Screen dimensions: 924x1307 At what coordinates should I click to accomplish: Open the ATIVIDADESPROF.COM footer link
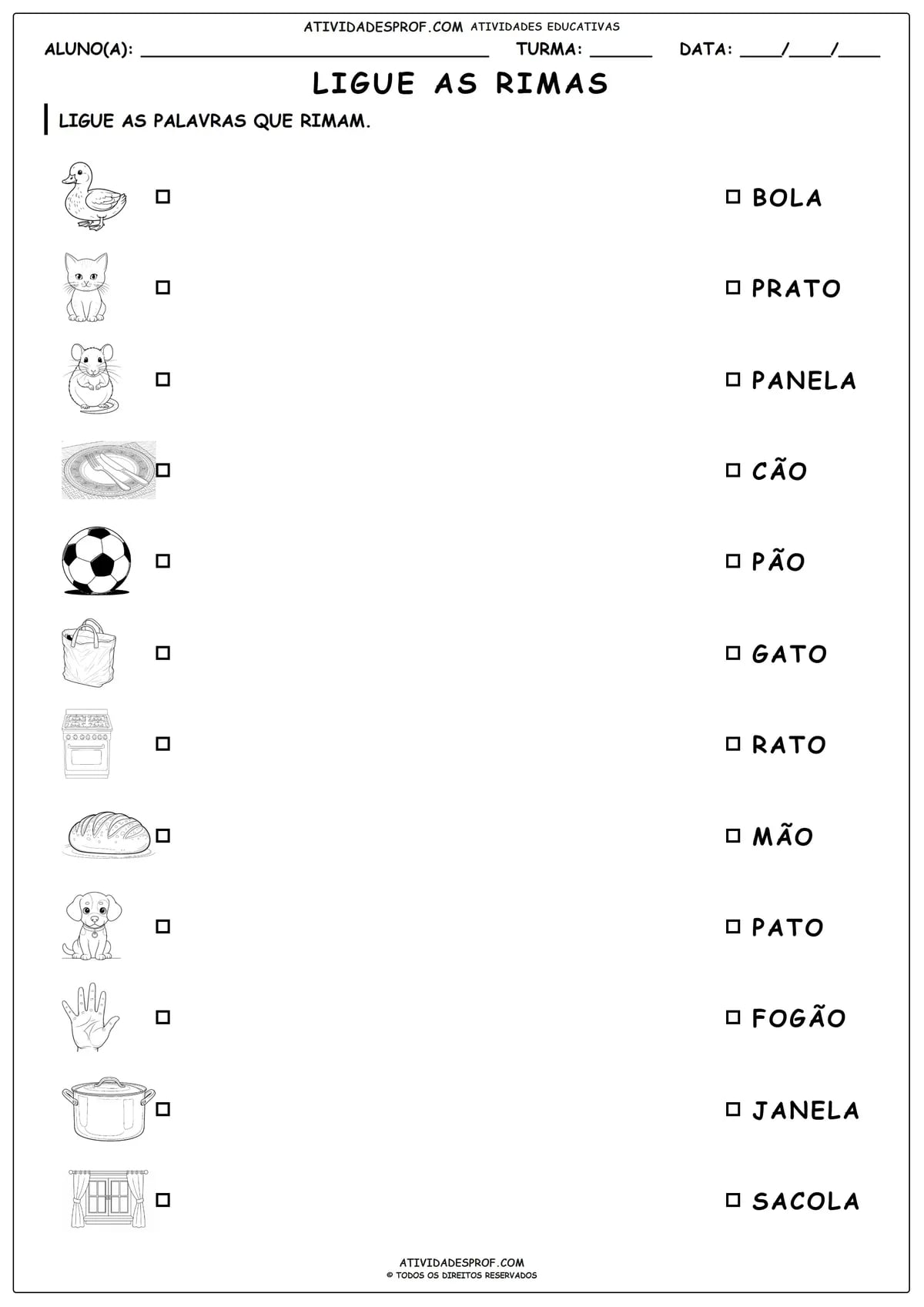462,1262
